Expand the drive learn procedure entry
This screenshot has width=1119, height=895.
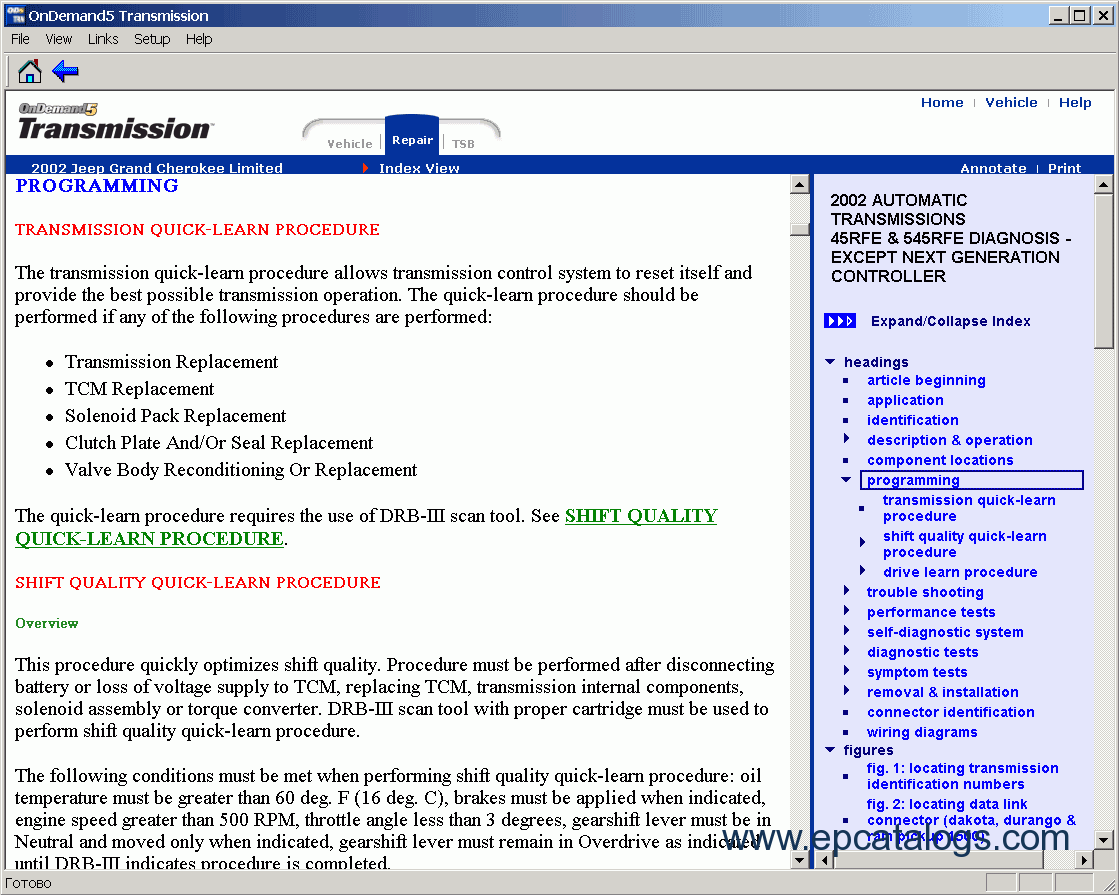(863, 571)
